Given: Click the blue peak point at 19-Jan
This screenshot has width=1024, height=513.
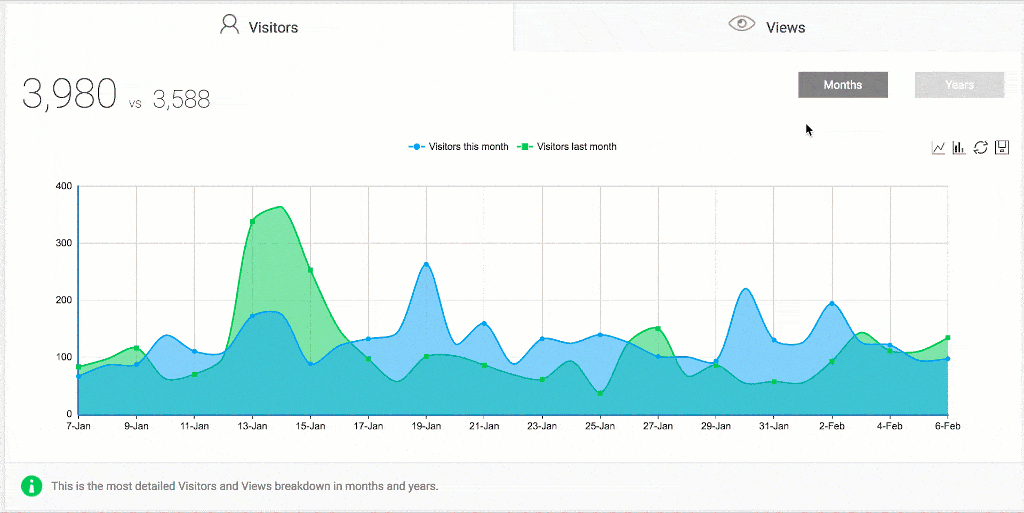Looking at the screenshot, I should click(x=426, y=265).
